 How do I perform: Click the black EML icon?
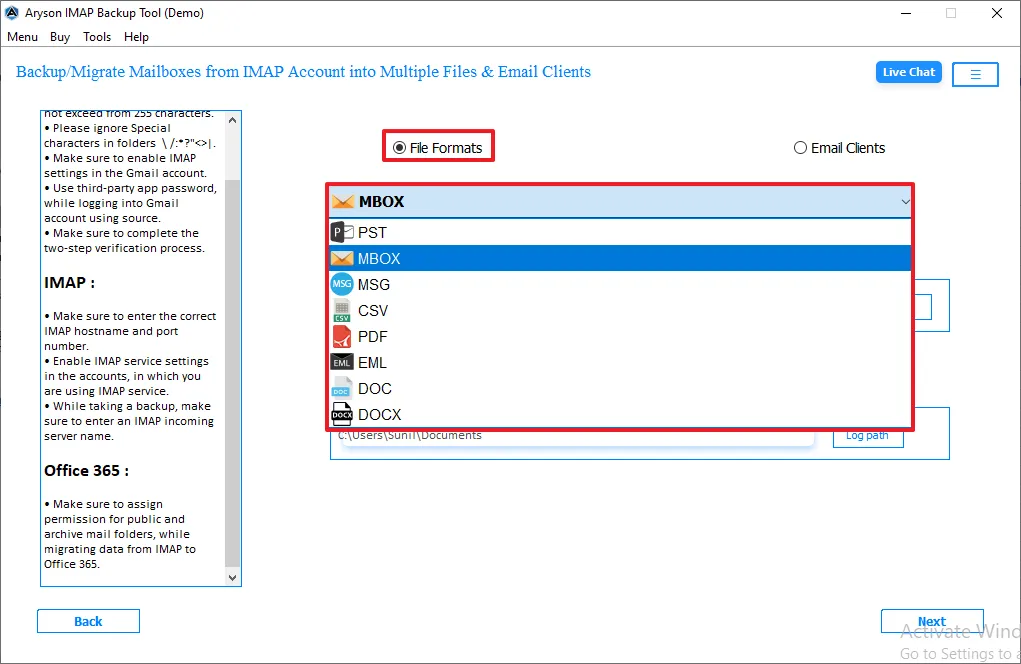343,362
